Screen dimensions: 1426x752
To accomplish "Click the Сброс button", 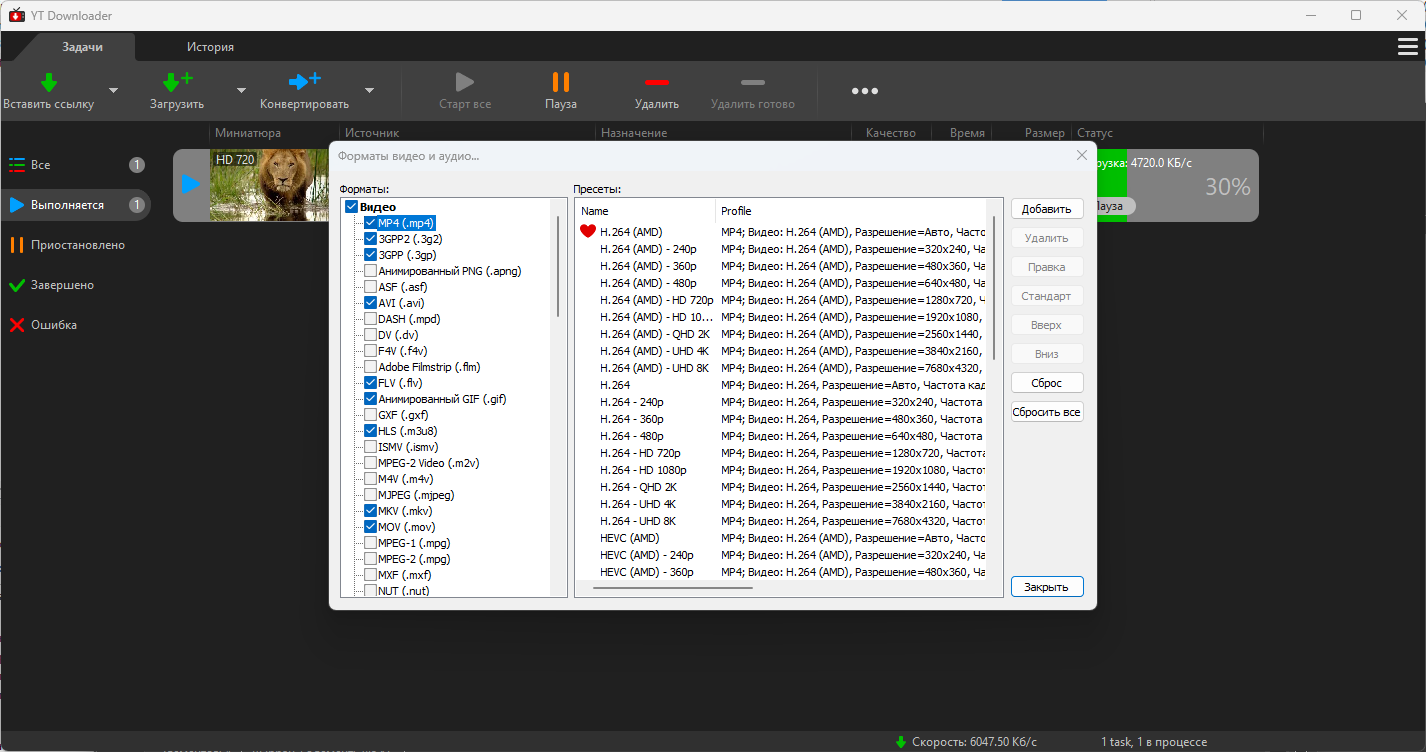I will (x=1047, y=383).
